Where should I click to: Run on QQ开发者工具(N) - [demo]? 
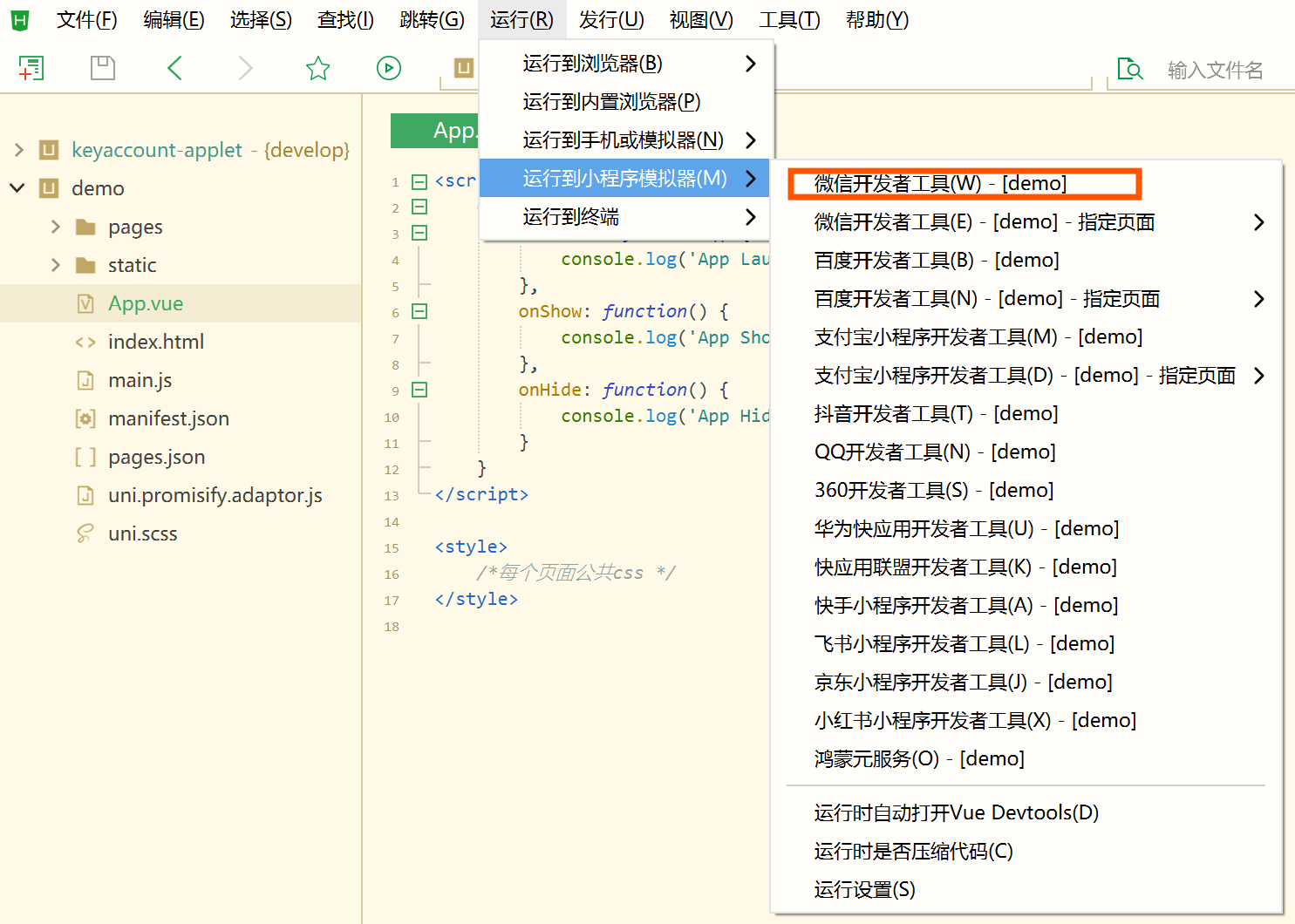click(x=1026, y=452)
